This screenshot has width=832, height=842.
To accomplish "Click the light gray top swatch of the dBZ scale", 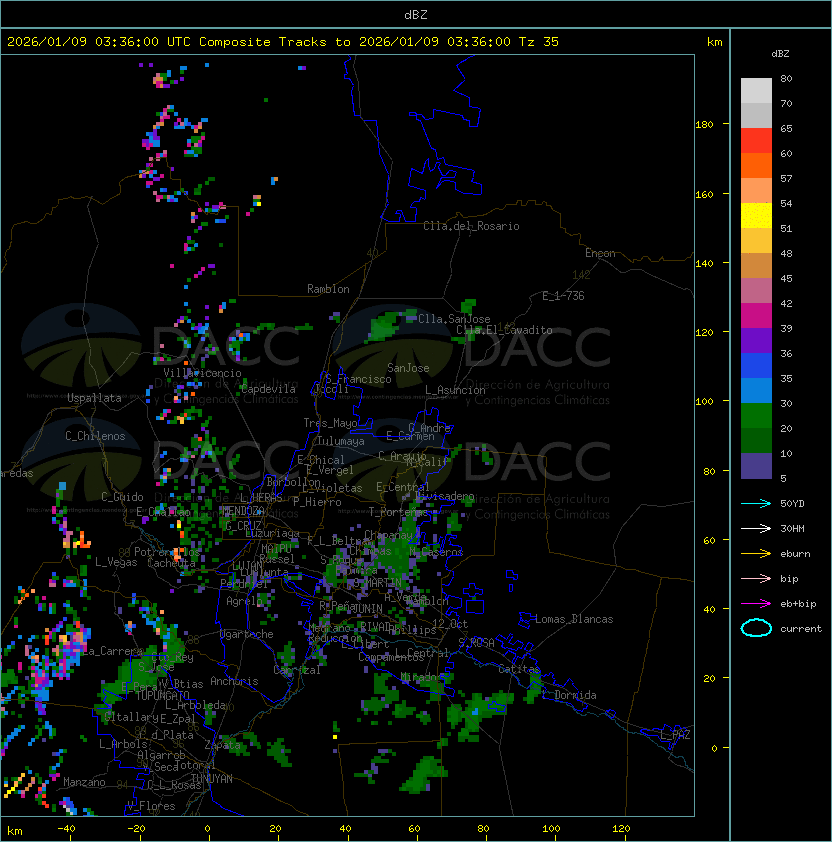I will (x=756, y=90).
